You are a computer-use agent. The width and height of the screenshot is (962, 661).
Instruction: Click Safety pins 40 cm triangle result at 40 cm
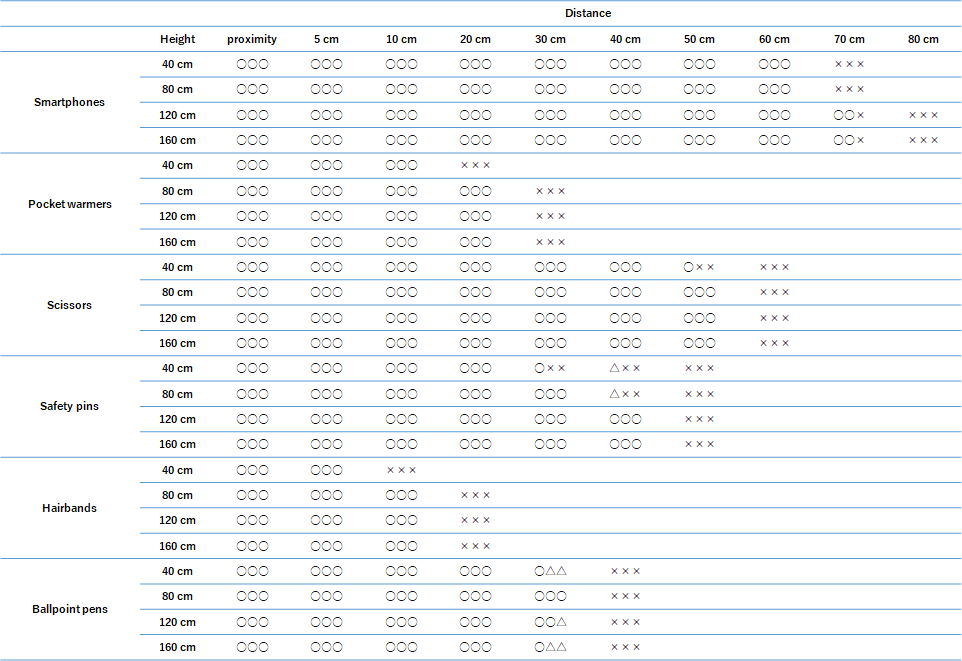coord(625,368)
